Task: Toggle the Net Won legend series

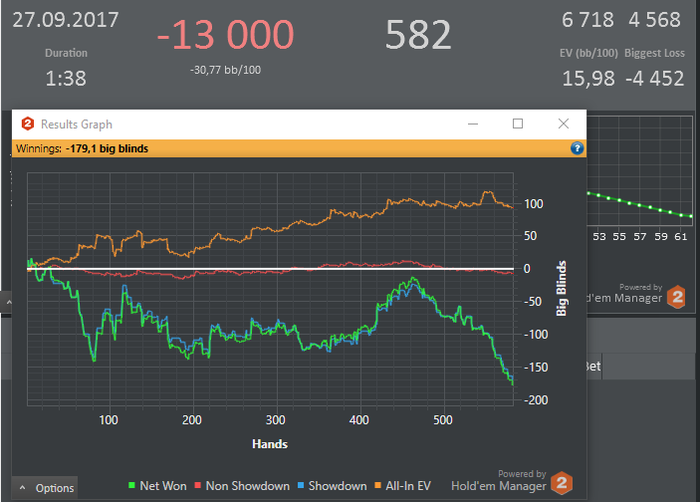Action: tap(158, 485)
